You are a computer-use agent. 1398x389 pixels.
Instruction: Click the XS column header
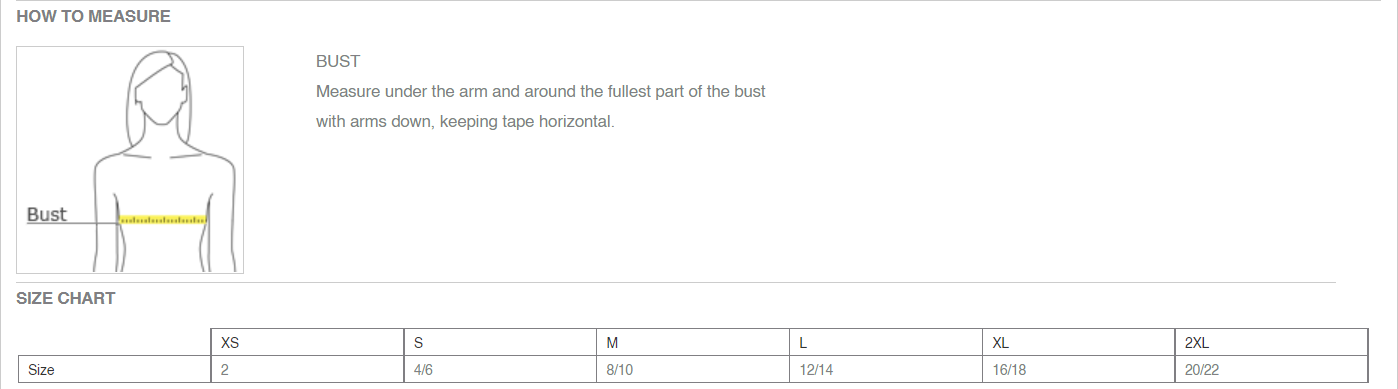(x=308, y=342)
